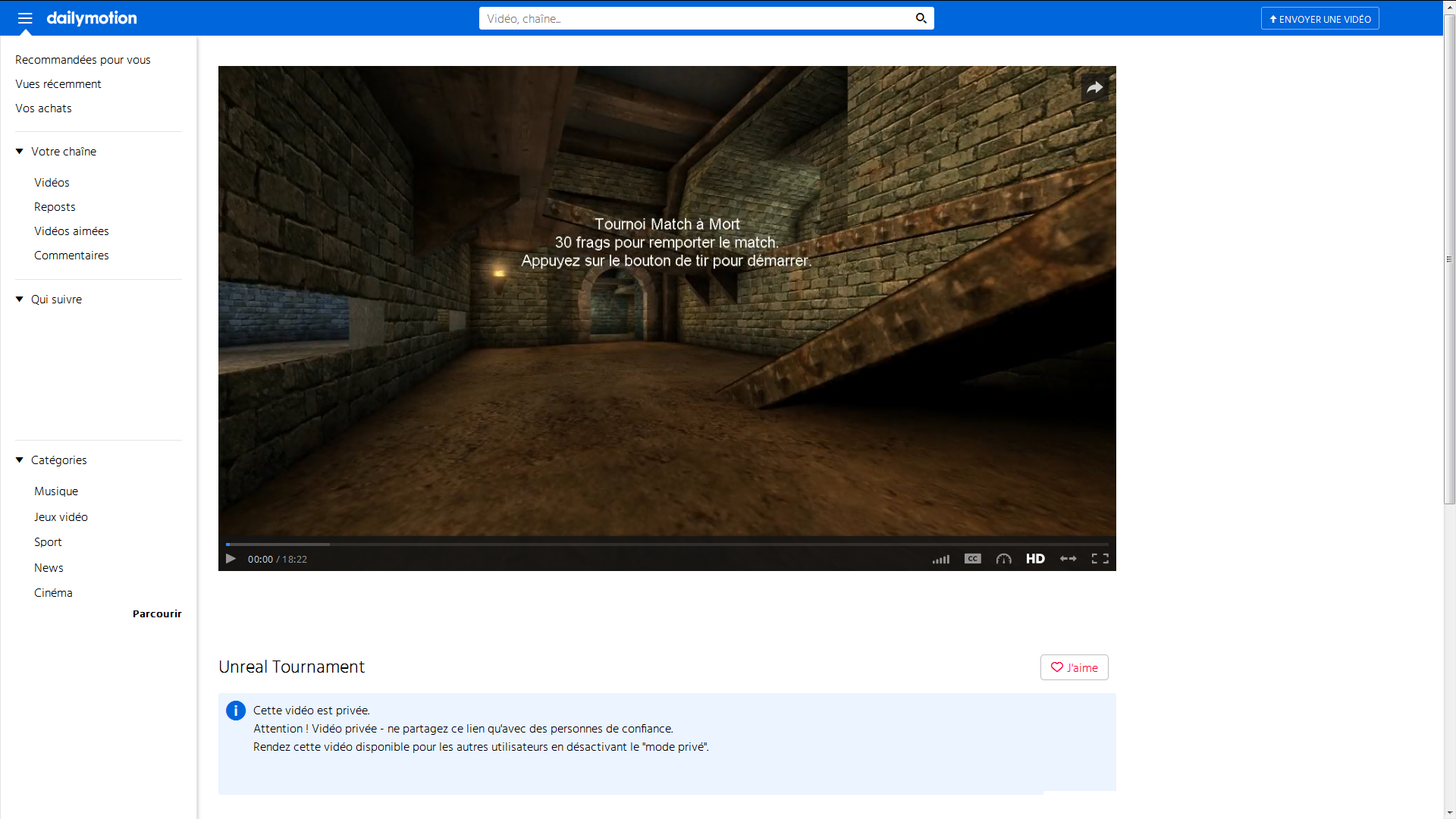Toggle closed captions (CC)
Viewport: 1456px width, 819px height.
click(973, 559)
